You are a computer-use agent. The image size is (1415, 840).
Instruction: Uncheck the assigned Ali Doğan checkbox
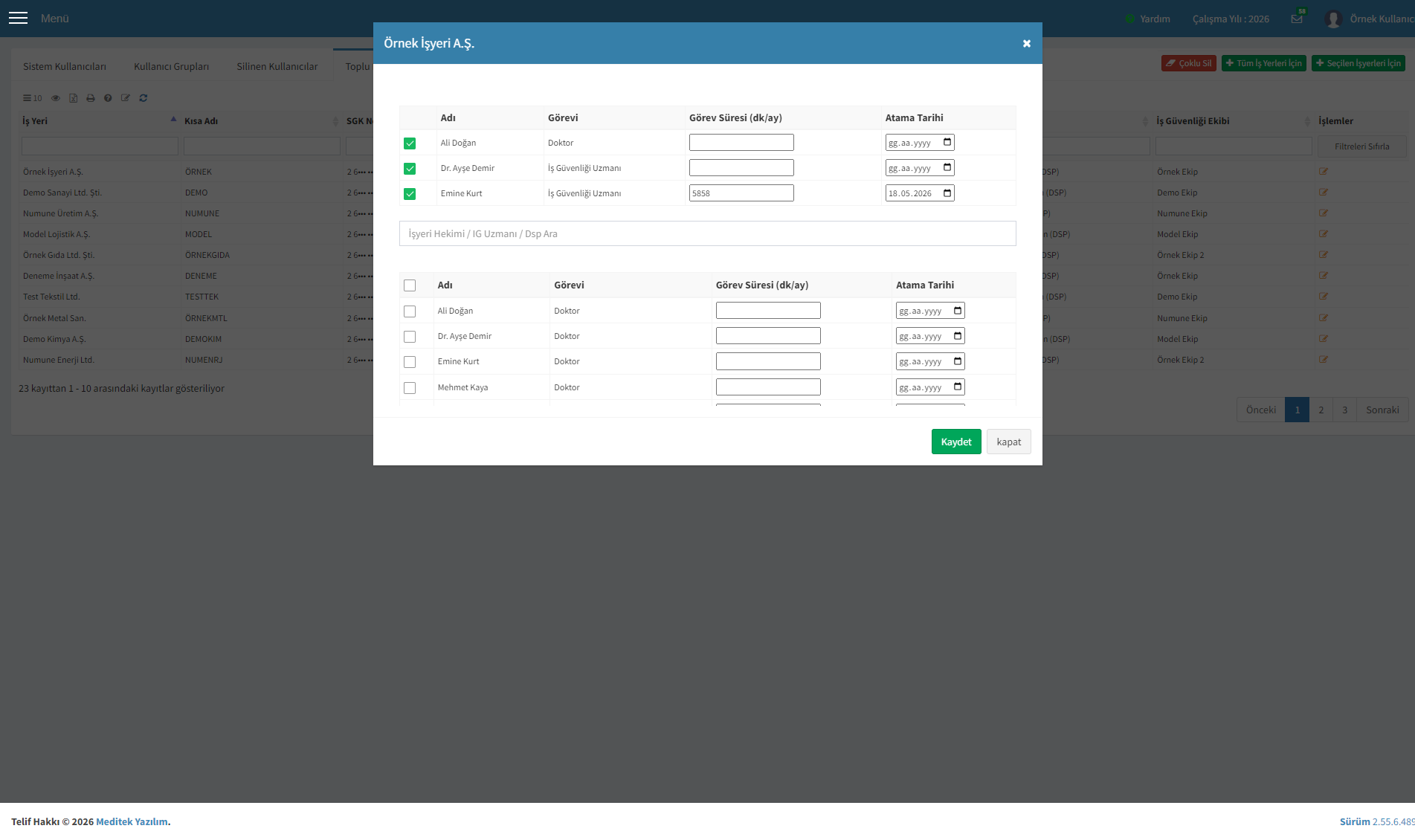[410, 143]
